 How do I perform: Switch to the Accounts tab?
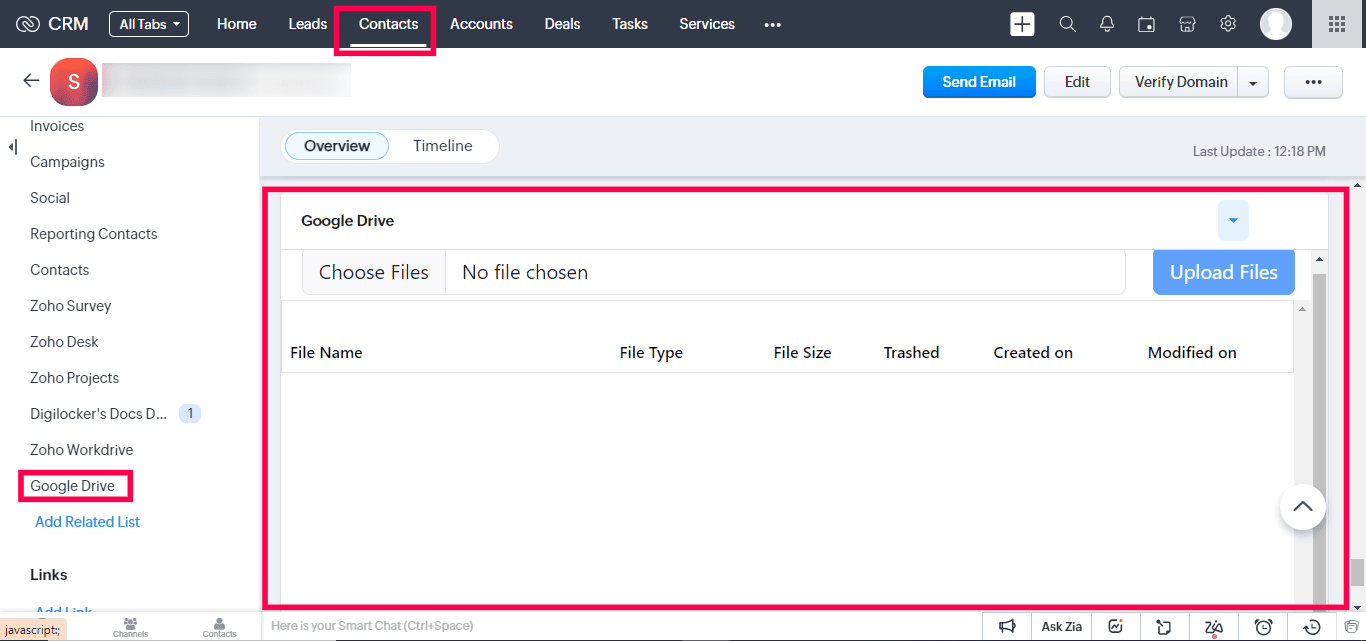481,24
